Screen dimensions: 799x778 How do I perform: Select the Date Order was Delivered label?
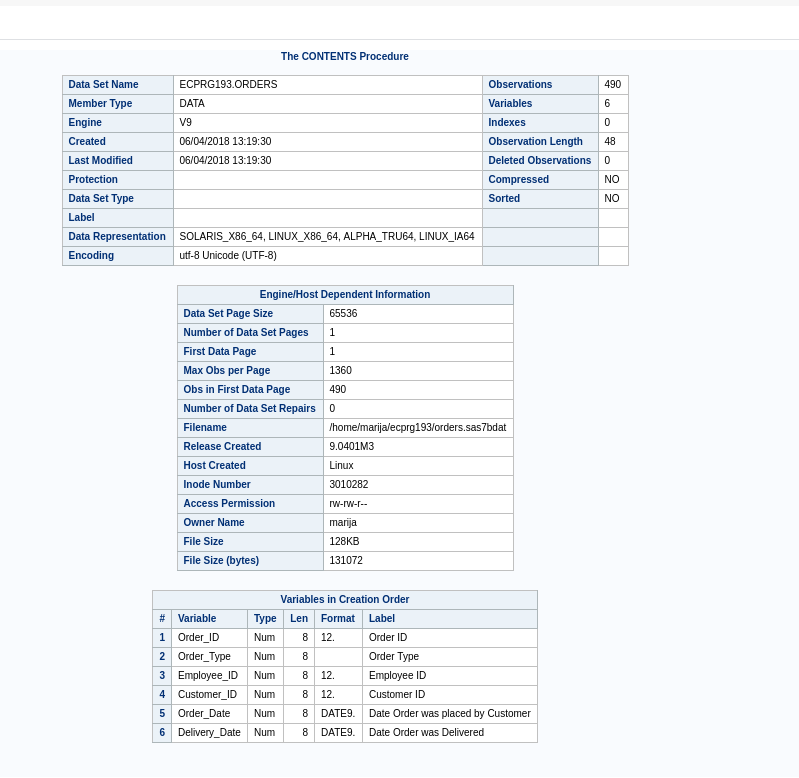click(x=426, y=733)
